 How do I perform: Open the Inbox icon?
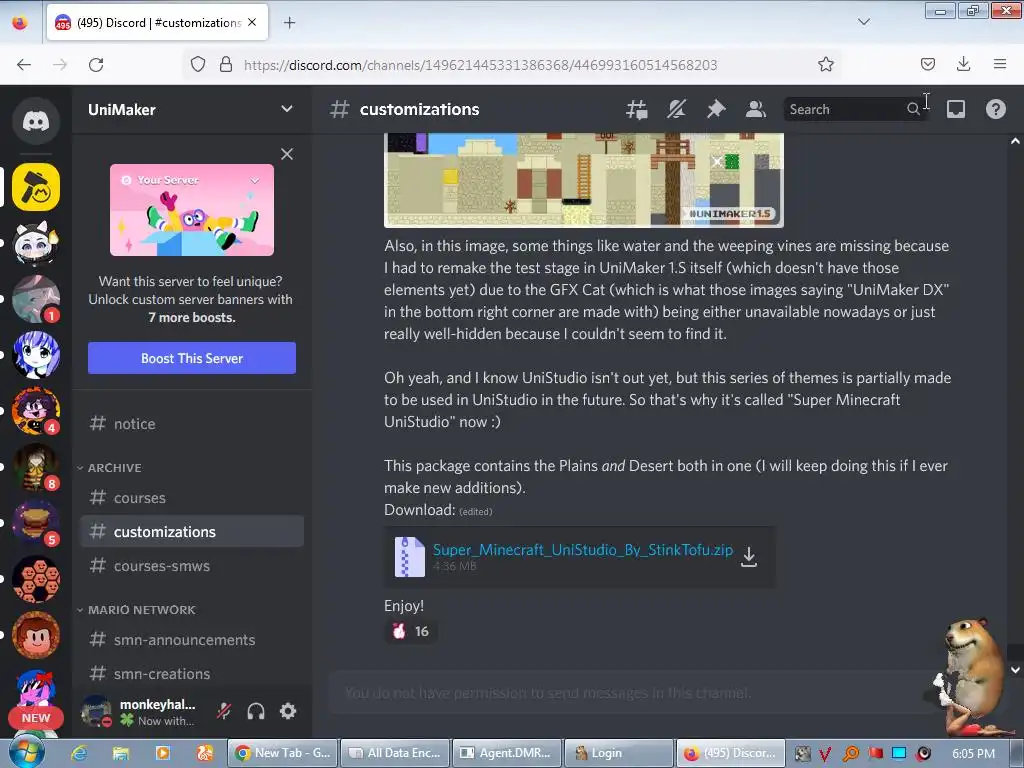[956, 109]
